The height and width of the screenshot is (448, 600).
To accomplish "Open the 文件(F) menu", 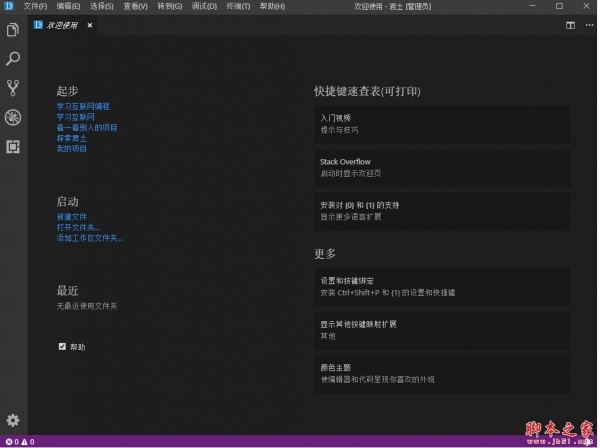I will (x=35, y=7).
